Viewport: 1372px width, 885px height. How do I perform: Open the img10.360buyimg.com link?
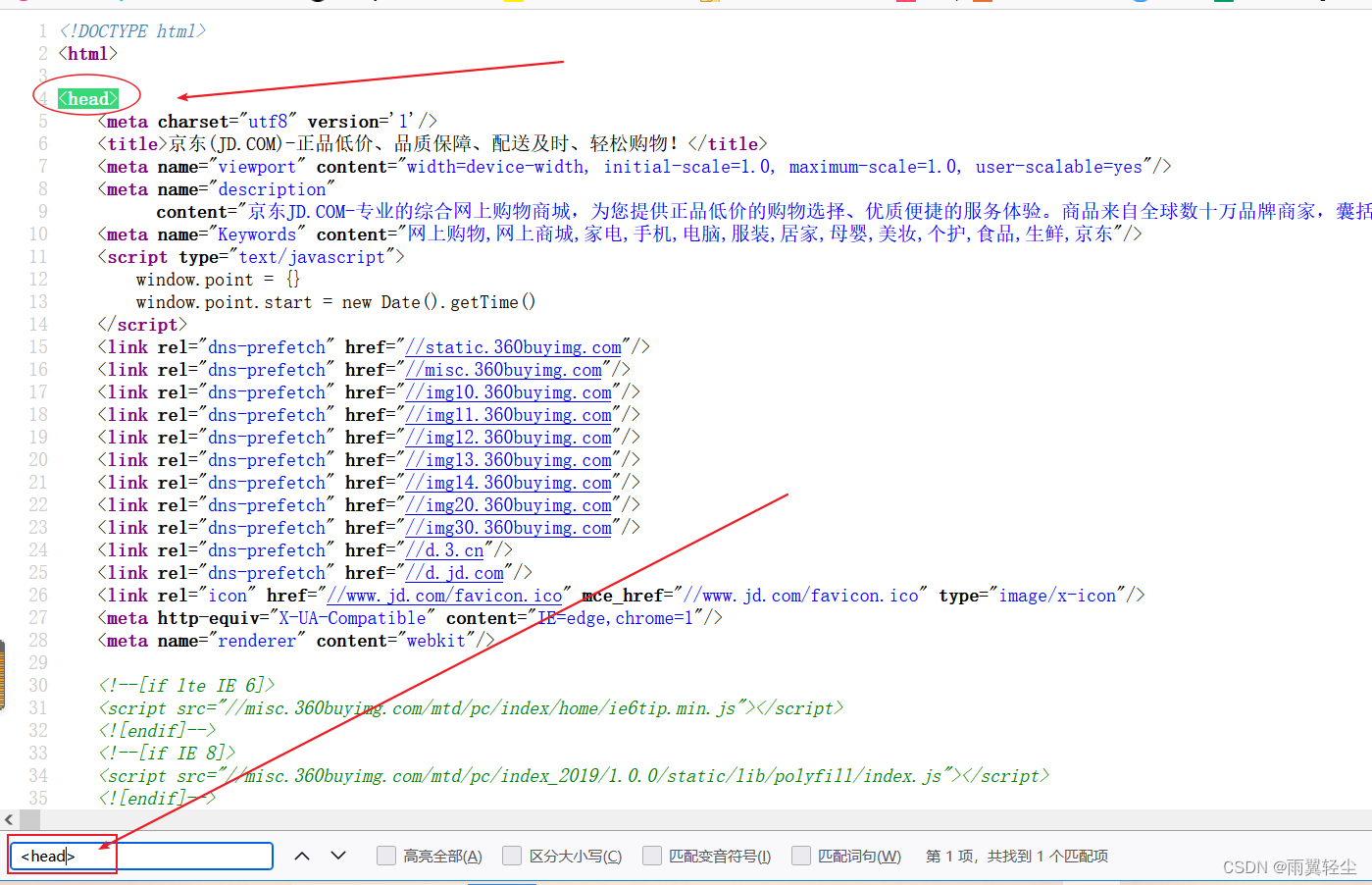(510, 391)
